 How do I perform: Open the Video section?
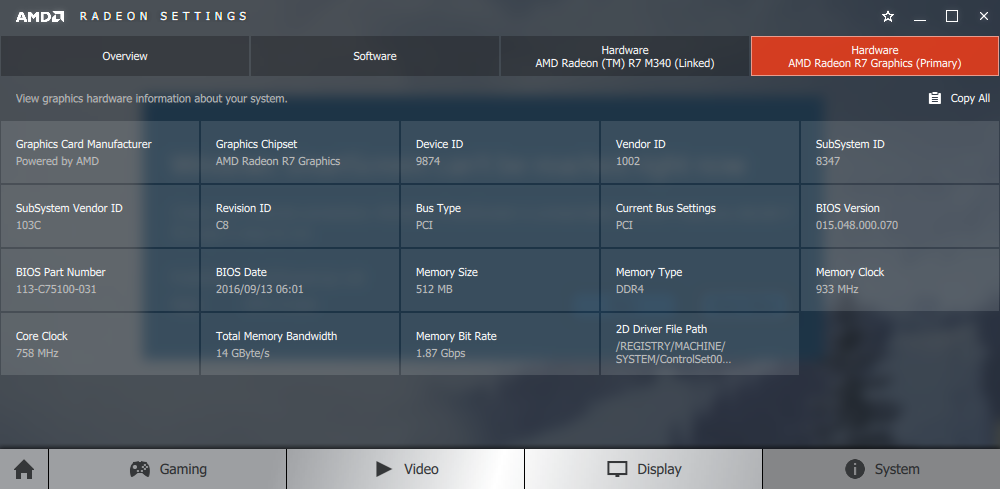point(406,469)
